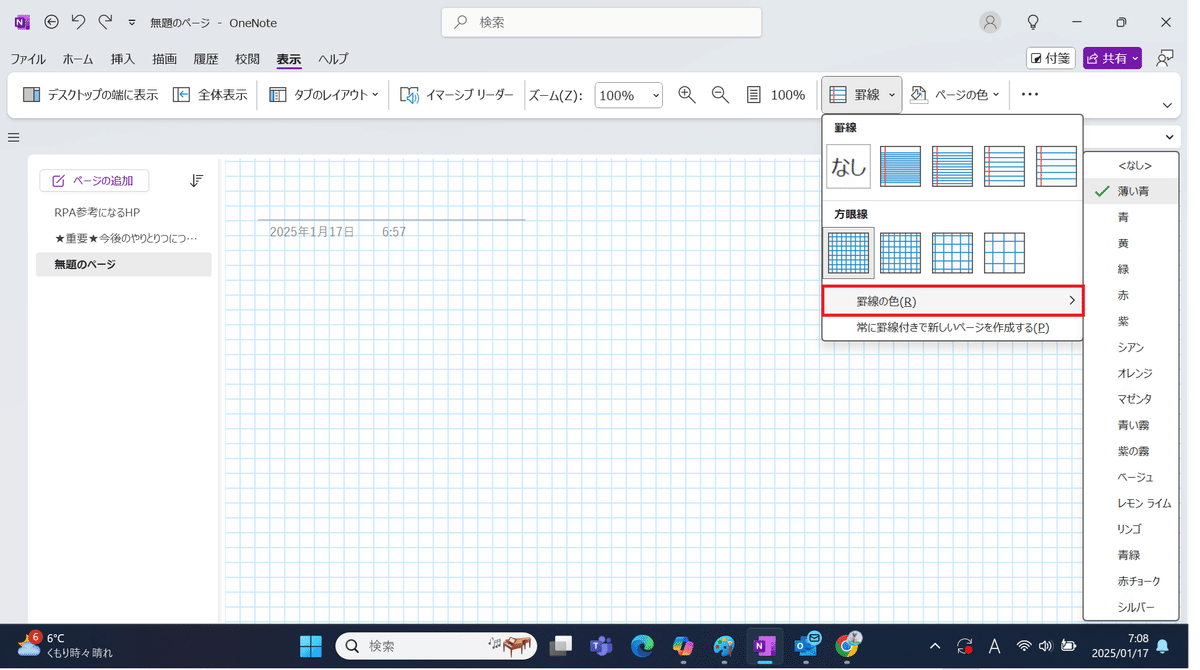Image resolution: width=1200 pixels, height=670 pixels.
Task: Switch to the 描画 ribbon tab
Action: [x=164, y=59]
